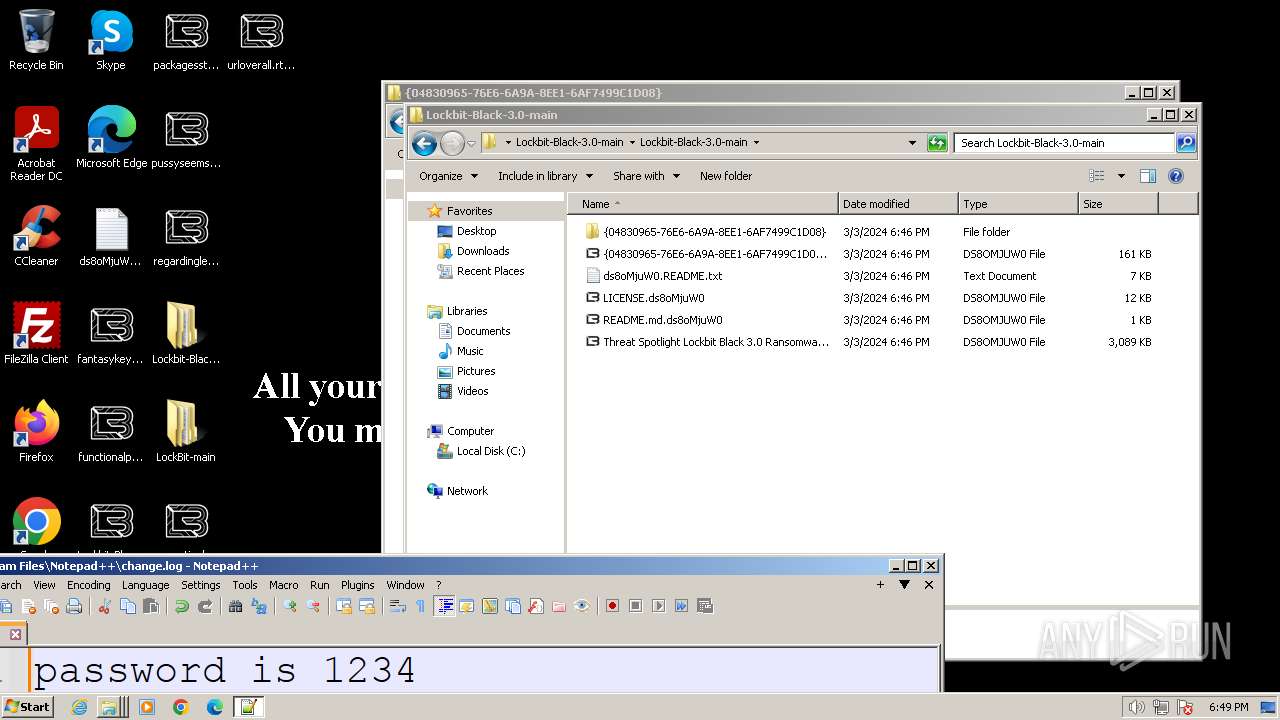The width and height of the screenshot is (1280, 720).
Task: Click the New folder button
Action: click(x=726, y=176)
